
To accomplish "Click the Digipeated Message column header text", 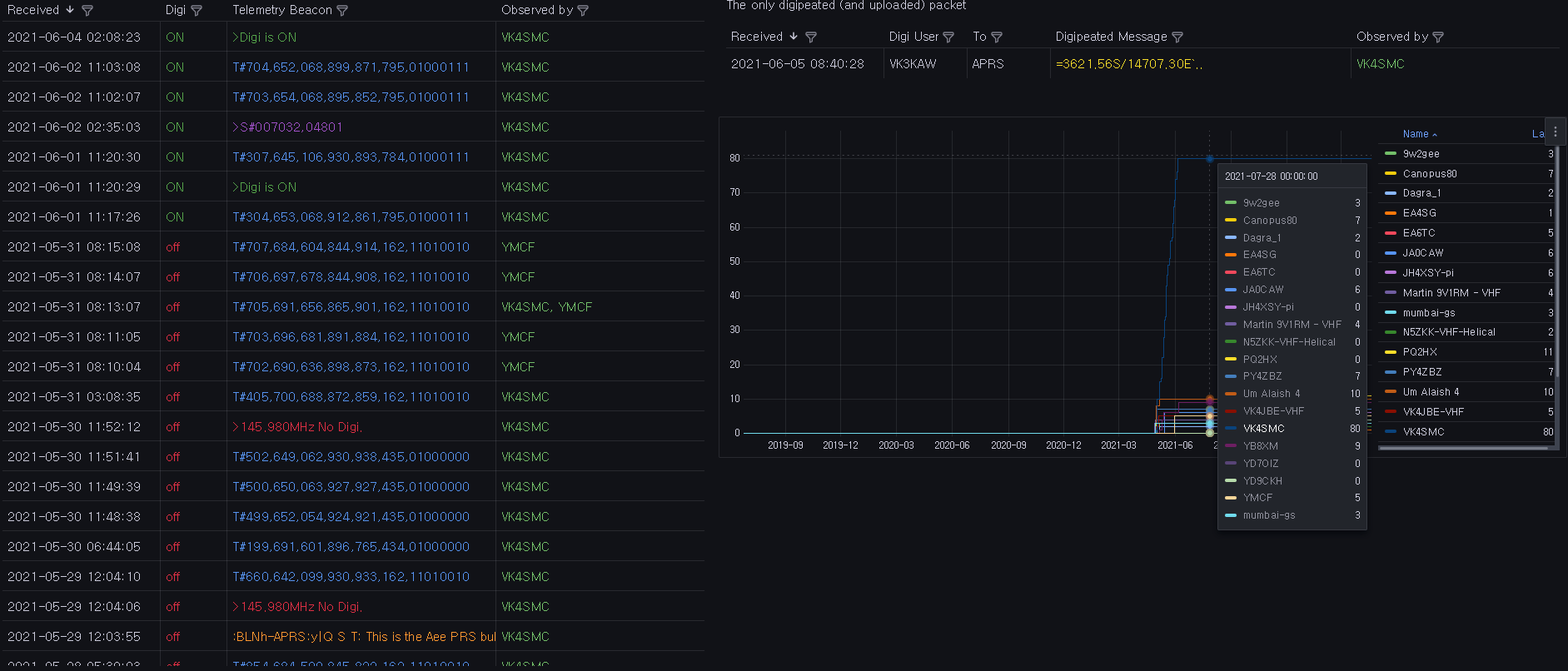I will pos(1111,37).
